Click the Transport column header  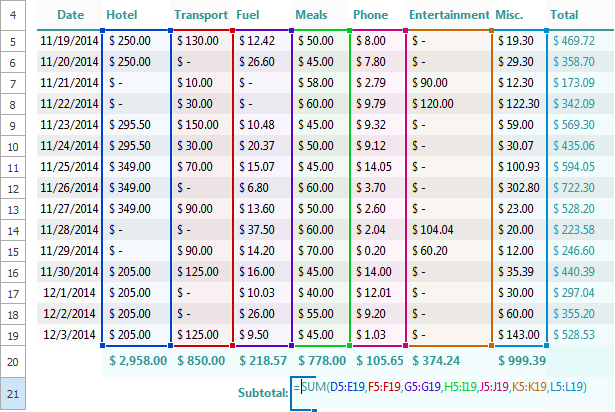pyautogui.click(x=201, y=15)
